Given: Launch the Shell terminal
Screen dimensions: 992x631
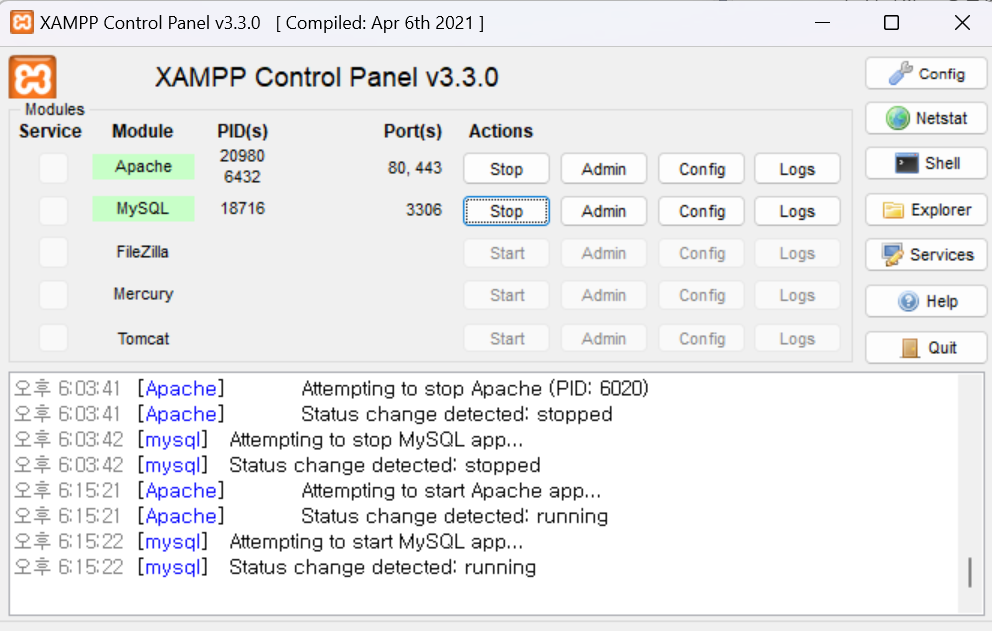Looking at the screenshot, I should coord(926,163).
